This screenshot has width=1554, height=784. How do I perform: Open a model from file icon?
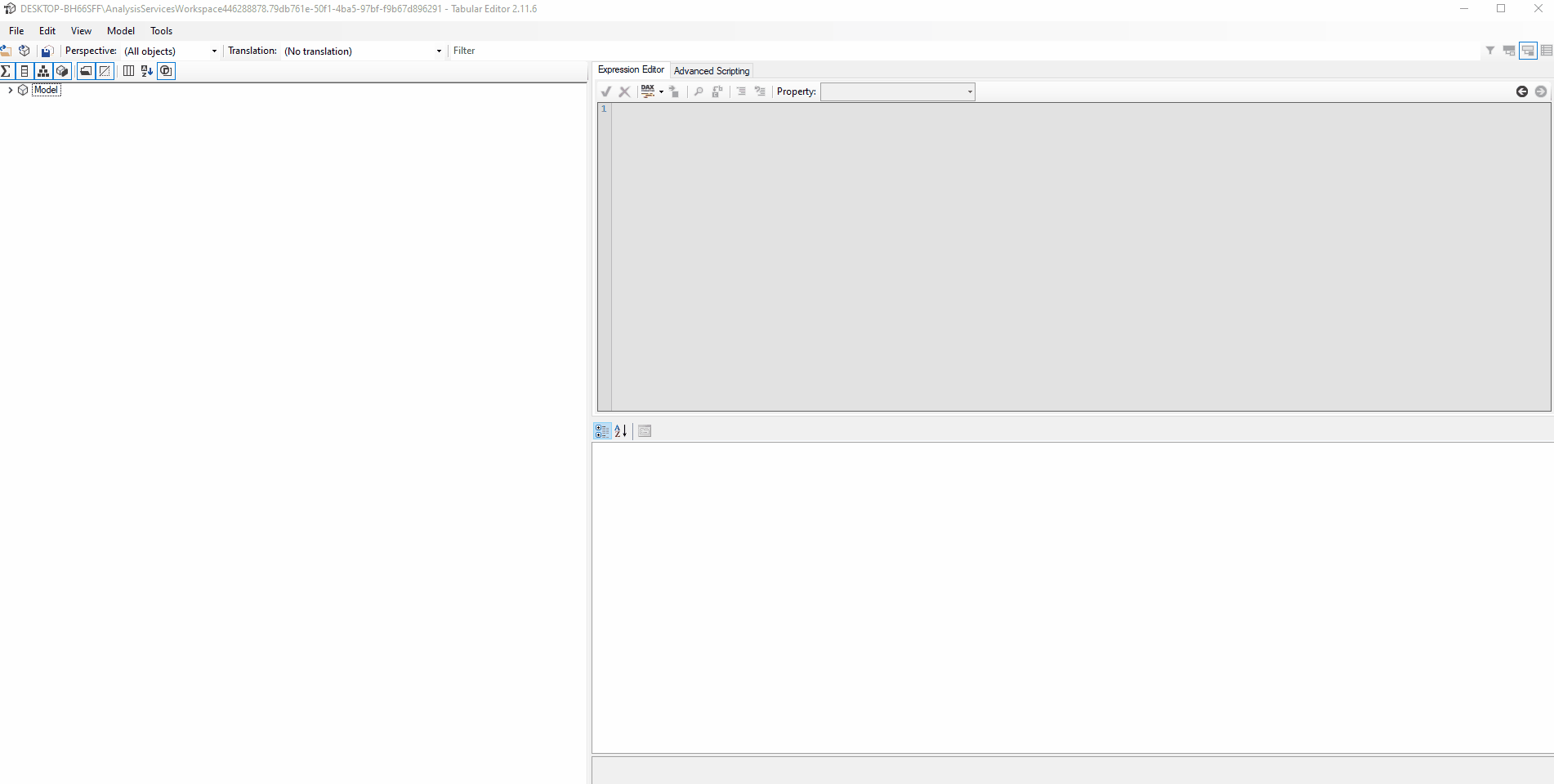[x=6, y=51]
